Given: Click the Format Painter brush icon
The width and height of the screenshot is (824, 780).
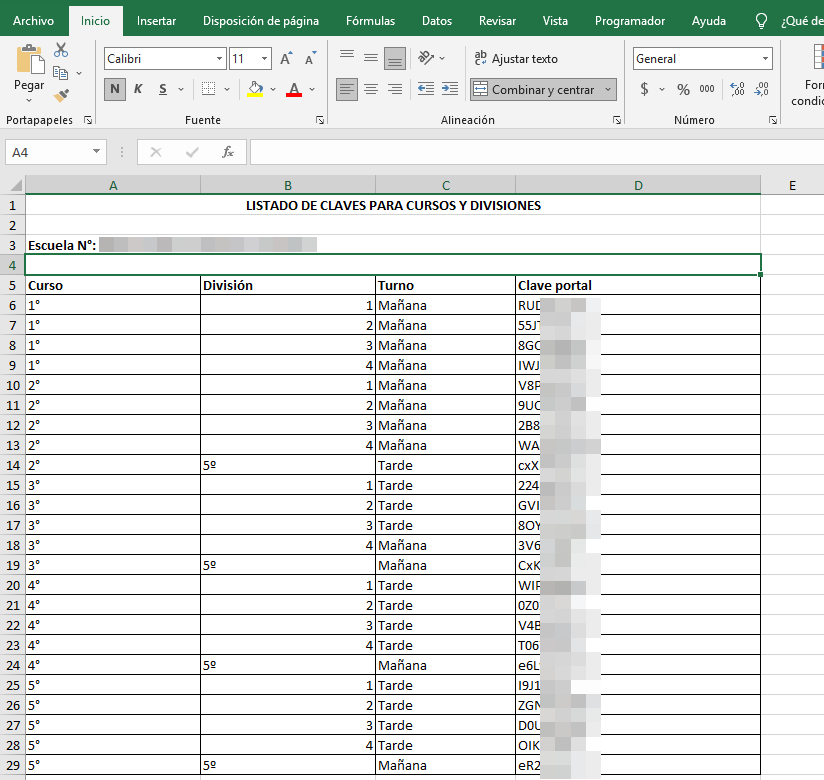Looking at the screenshot, I should pyautogui.click(x=61, y=96).
